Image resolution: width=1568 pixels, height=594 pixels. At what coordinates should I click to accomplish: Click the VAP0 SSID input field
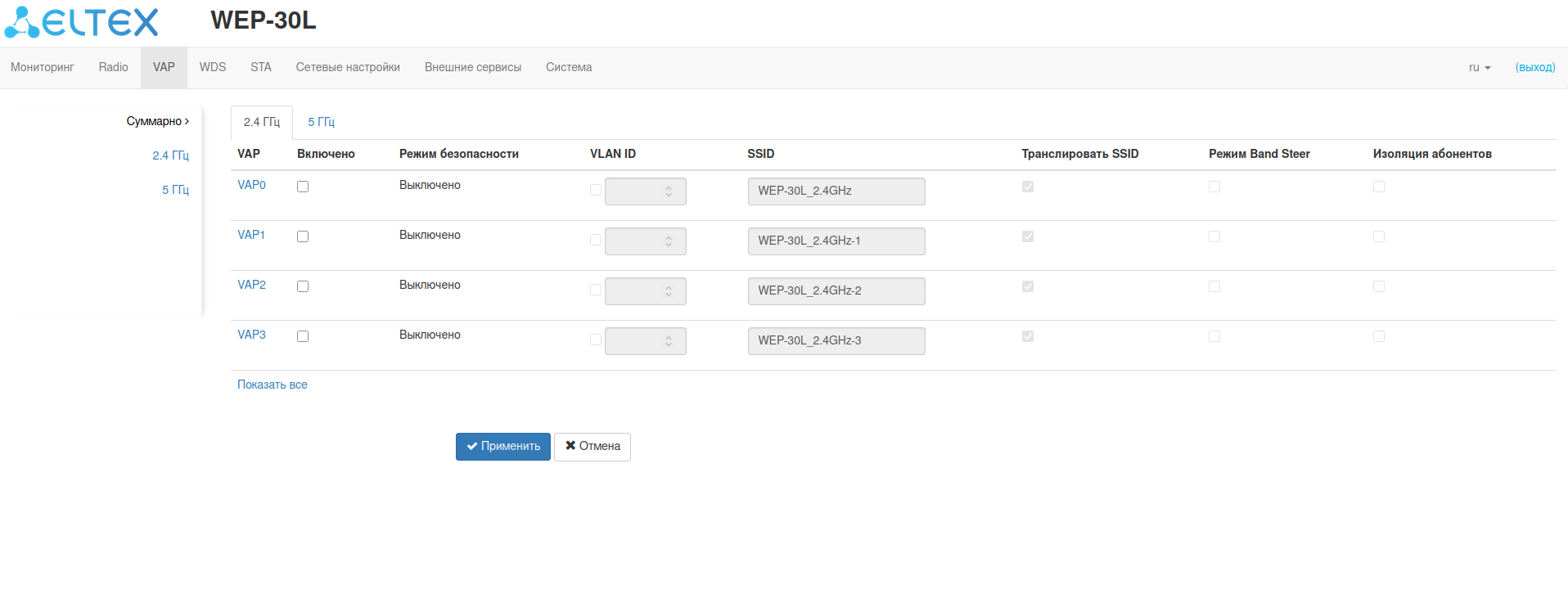click(836, 191)
